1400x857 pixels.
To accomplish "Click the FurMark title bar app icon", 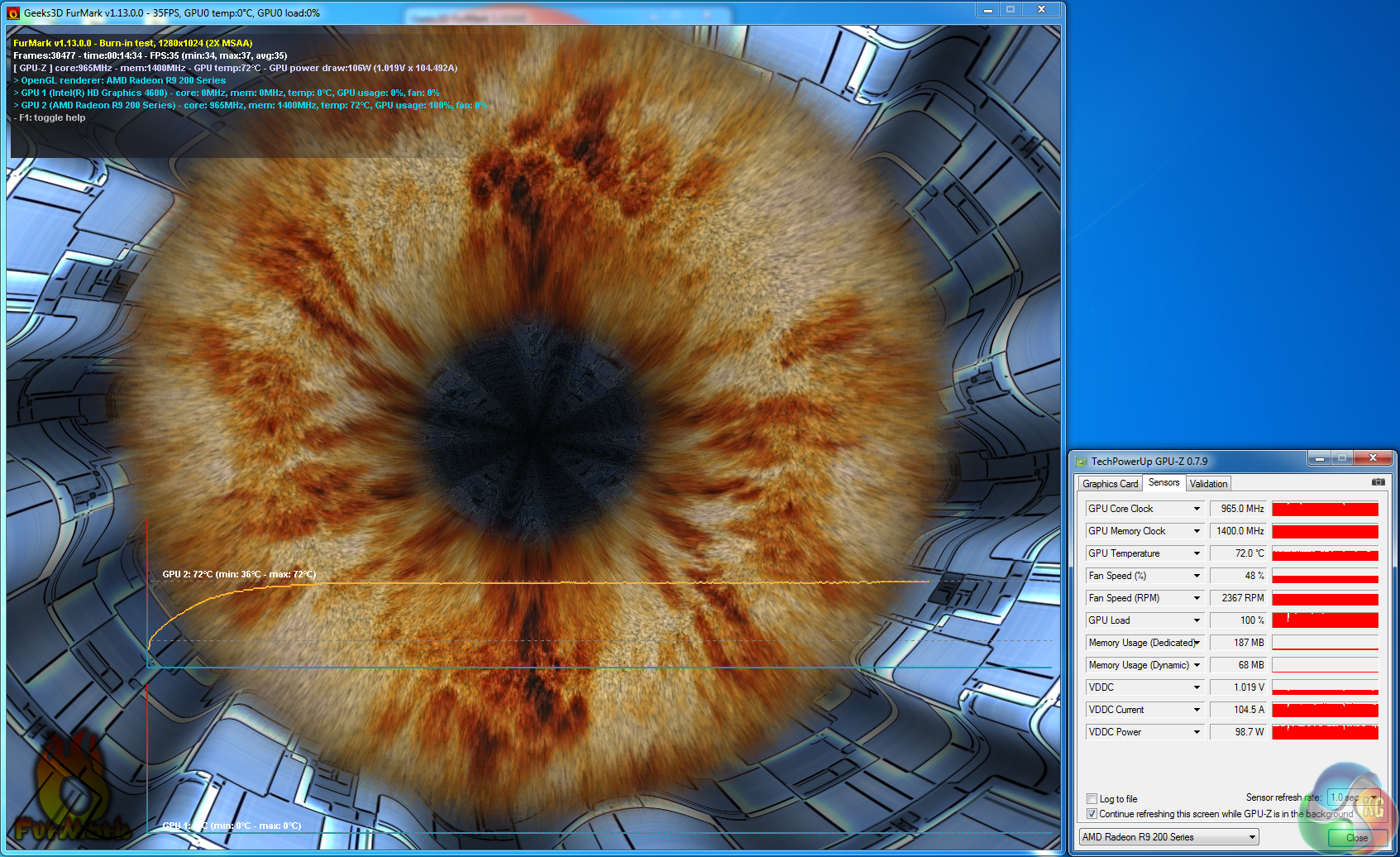I will tap(13, 13).
